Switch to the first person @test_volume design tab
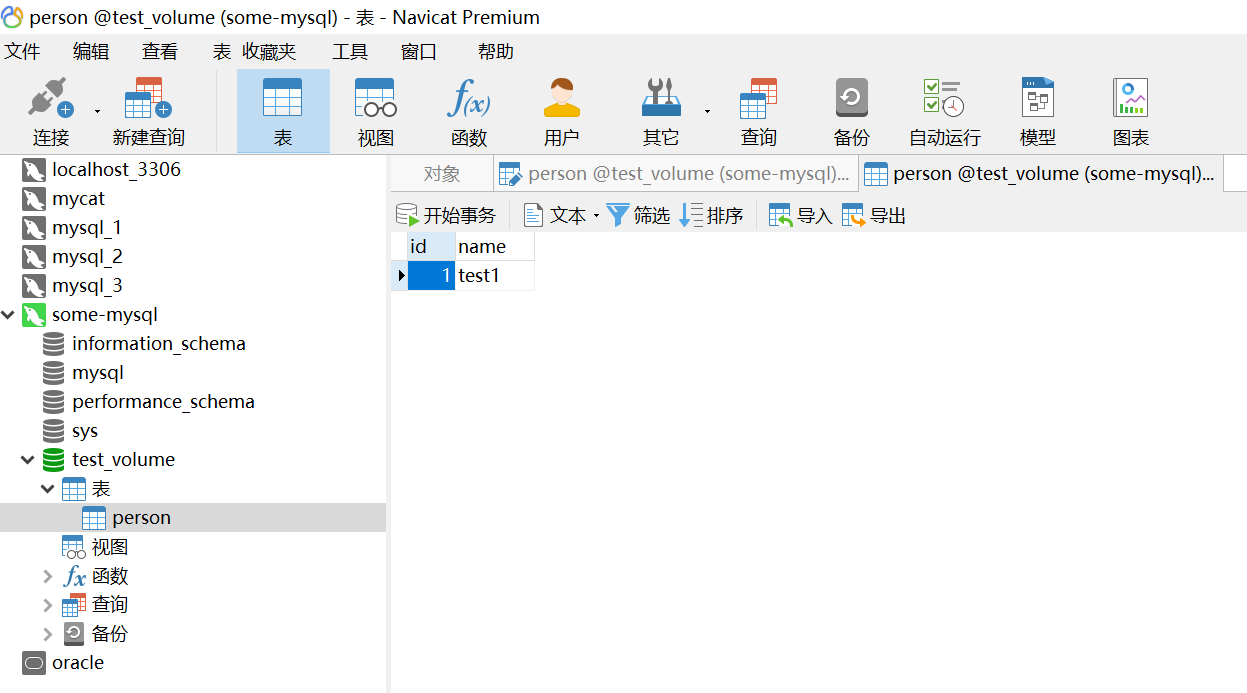1247x693 pixels. [676, 174]
